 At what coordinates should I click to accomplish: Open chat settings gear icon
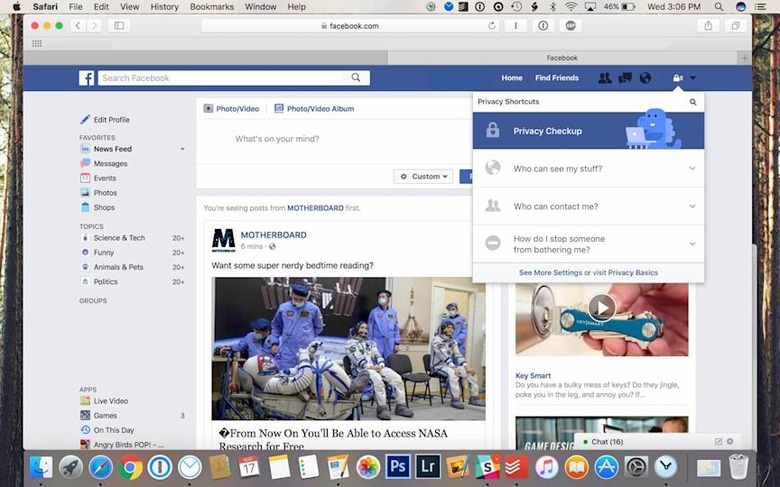pyautogui.click(x=730, y=441)
